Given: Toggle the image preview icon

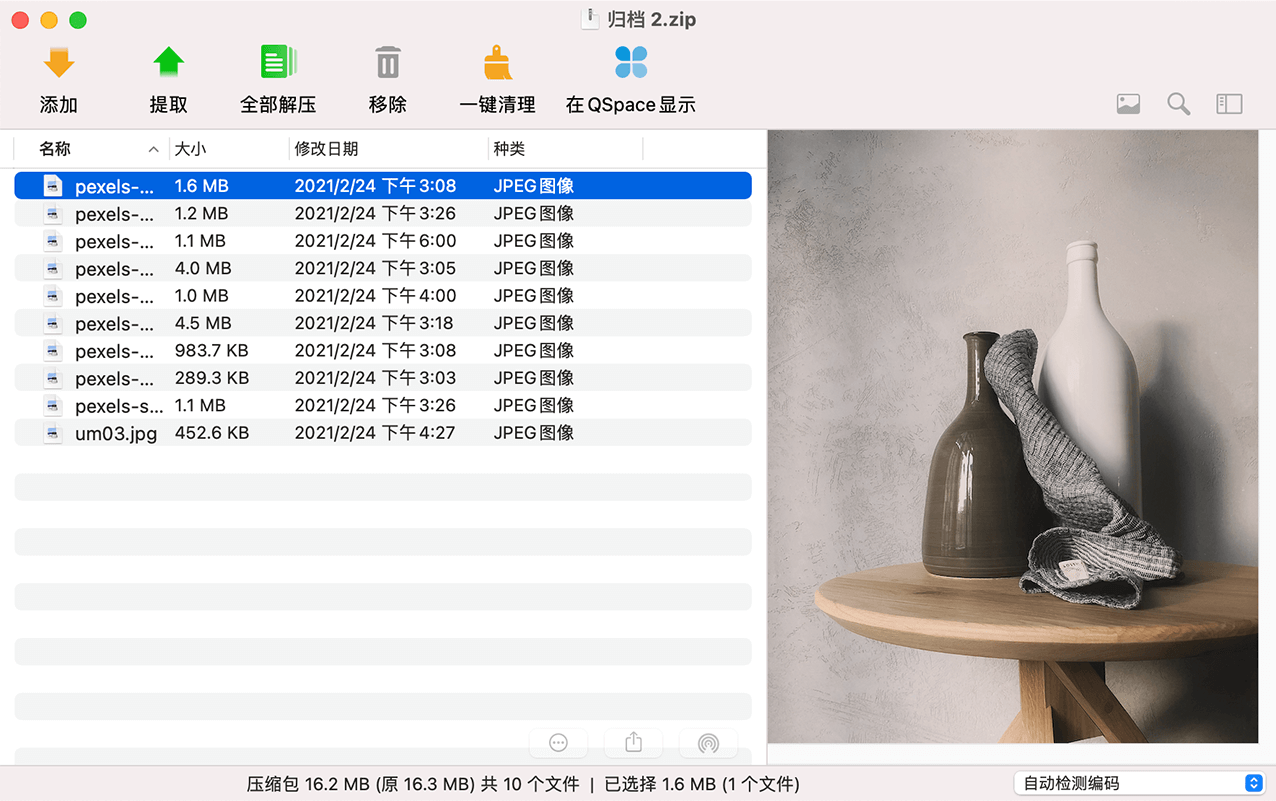Looking at the screenshot, I should [x=1128, y=103].
